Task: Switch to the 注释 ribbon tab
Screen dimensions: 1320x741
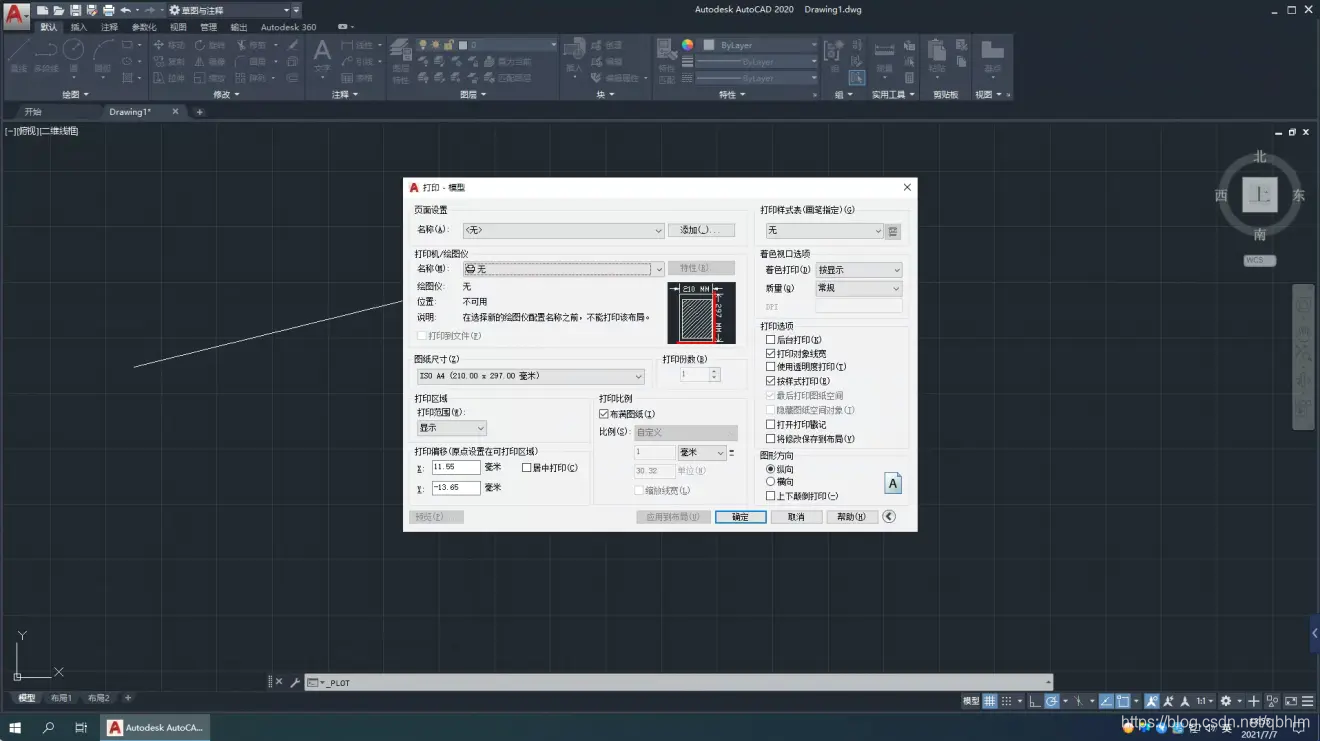Action: click(x=109, y=27)
